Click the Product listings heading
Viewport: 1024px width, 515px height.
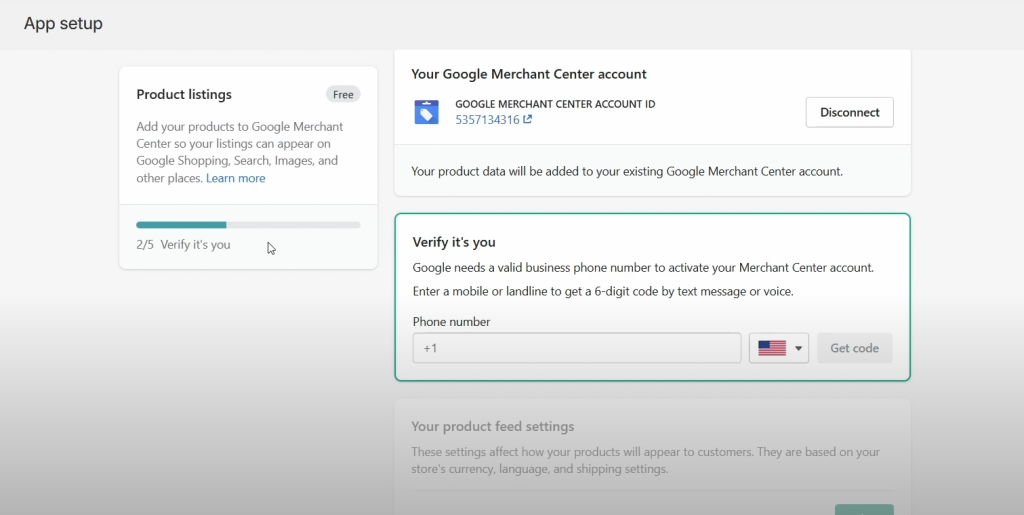(x=184, y=94)
